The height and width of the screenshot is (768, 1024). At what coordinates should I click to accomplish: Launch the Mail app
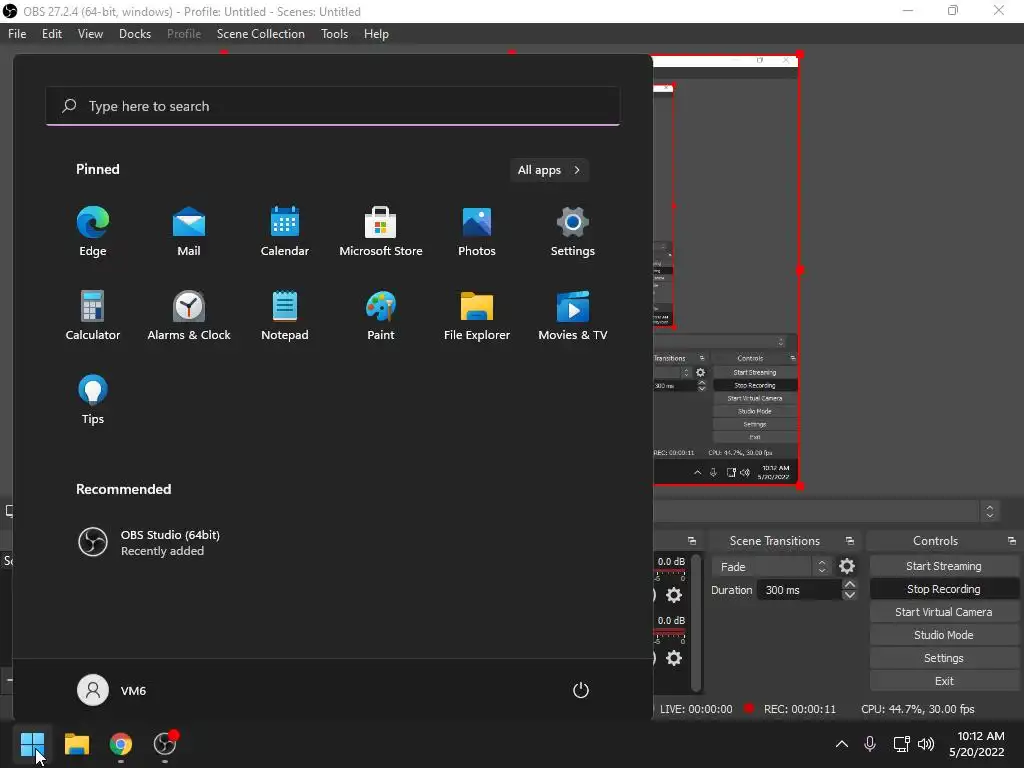coord(189,232)
